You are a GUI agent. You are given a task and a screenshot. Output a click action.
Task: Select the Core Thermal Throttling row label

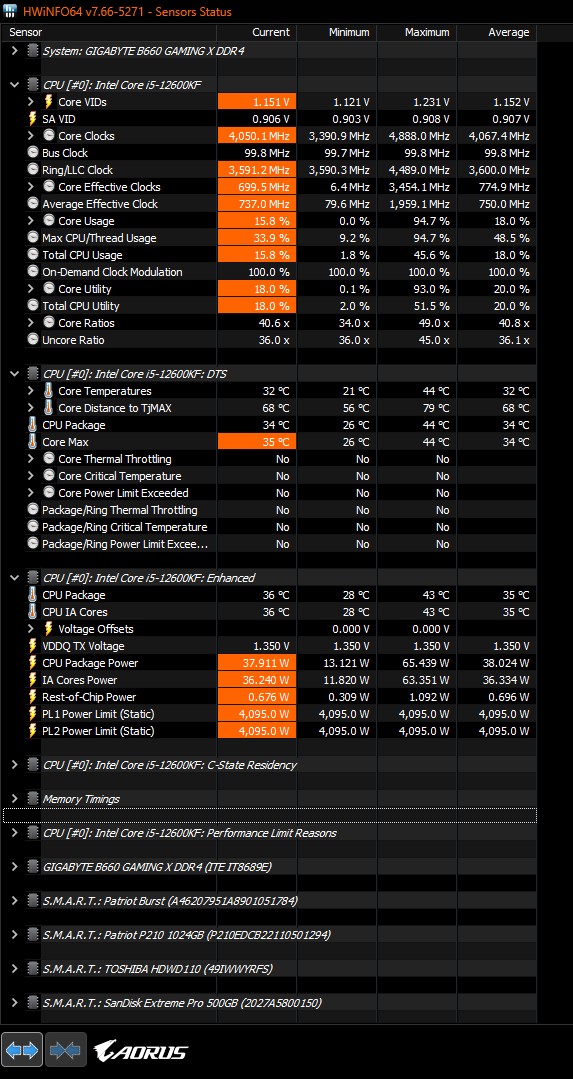pyautogui.click(x=115, y=459)
